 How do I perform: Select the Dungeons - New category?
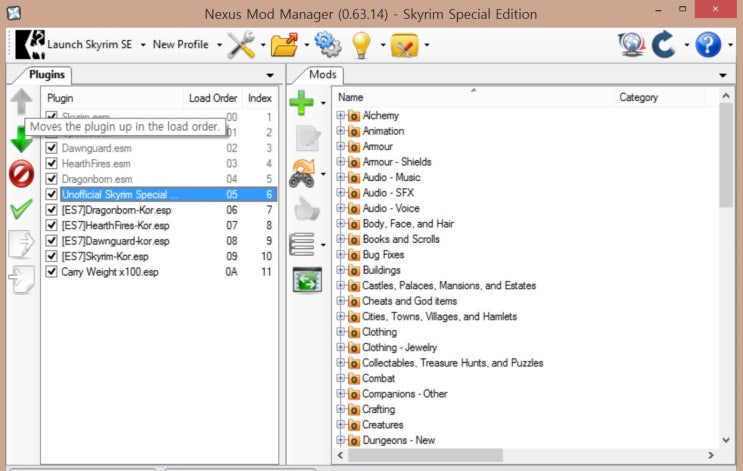[x=398, y=440]
